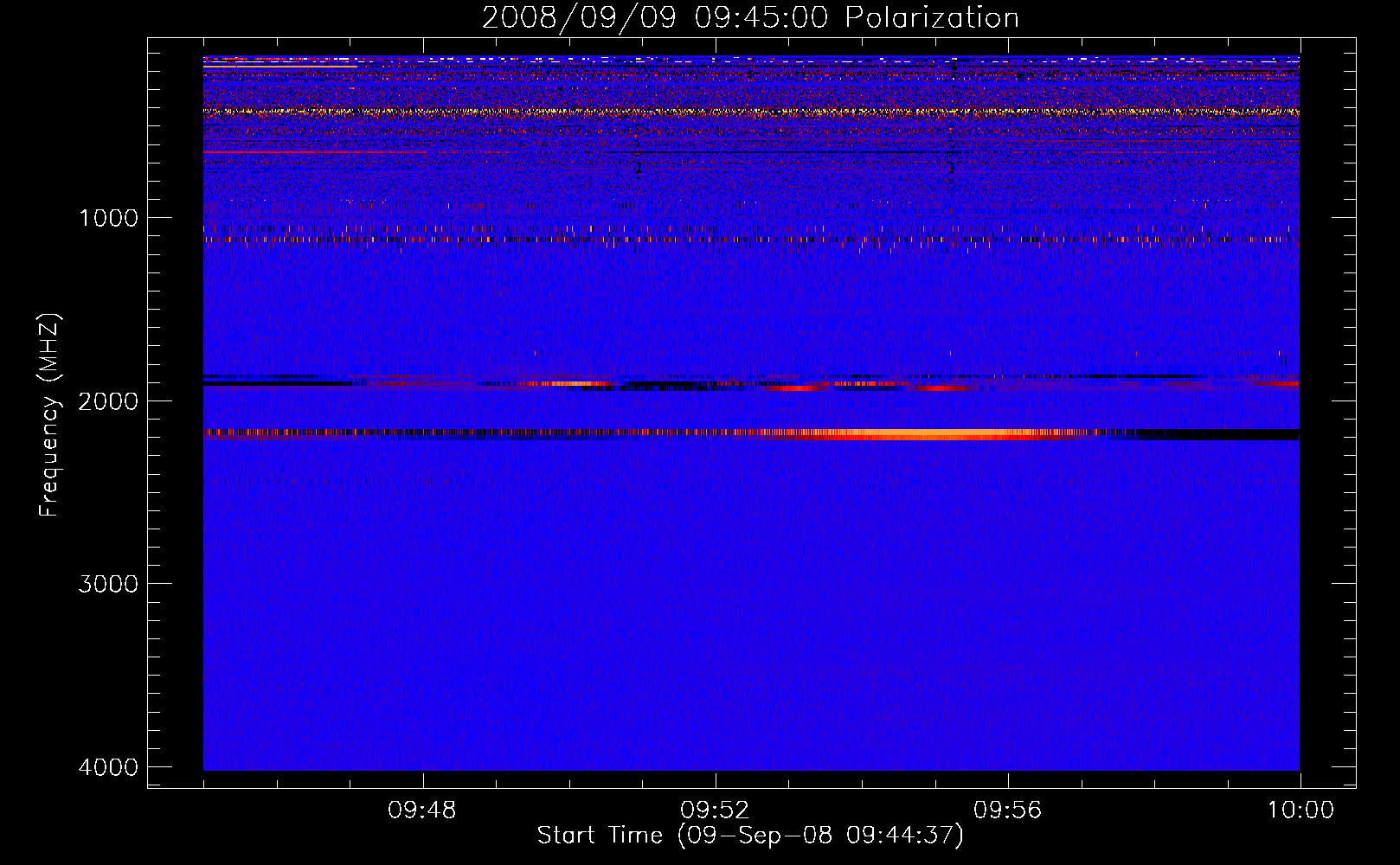Viewport: 1400px width, 865px height.
Task: Click the 09:52 time tick label
Action: tap(715, 811)
